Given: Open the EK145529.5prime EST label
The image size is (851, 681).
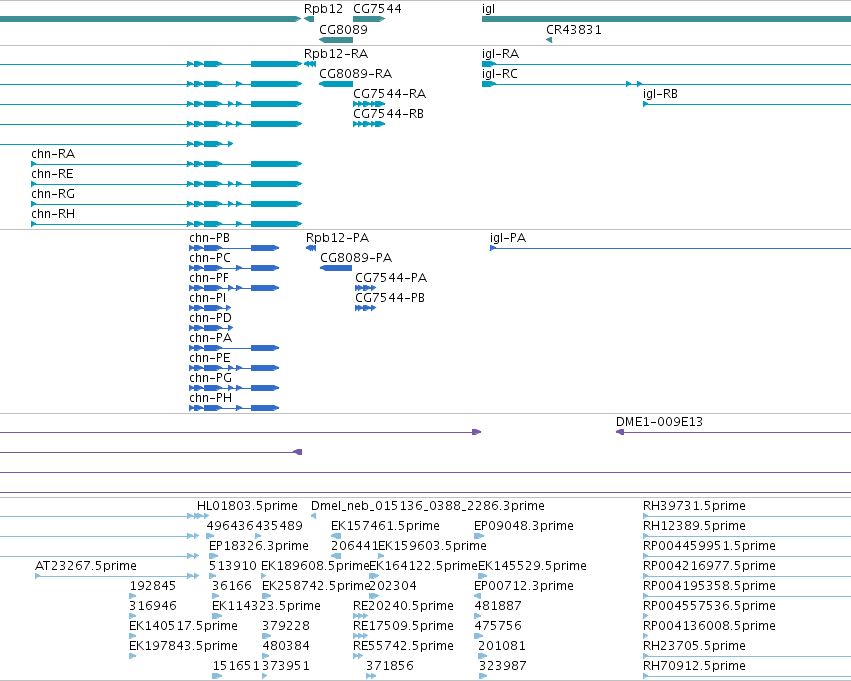Looking at the screenshot, I should coord(532,567).
